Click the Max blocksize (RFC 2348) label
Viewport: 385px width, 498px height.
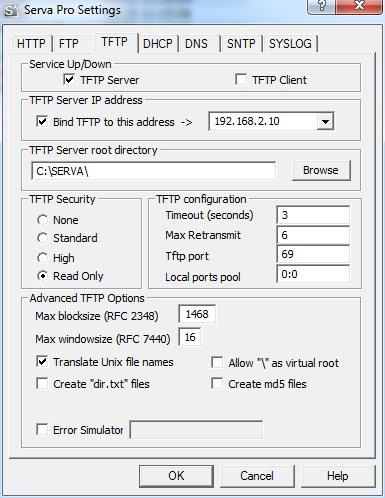(97, 316)
